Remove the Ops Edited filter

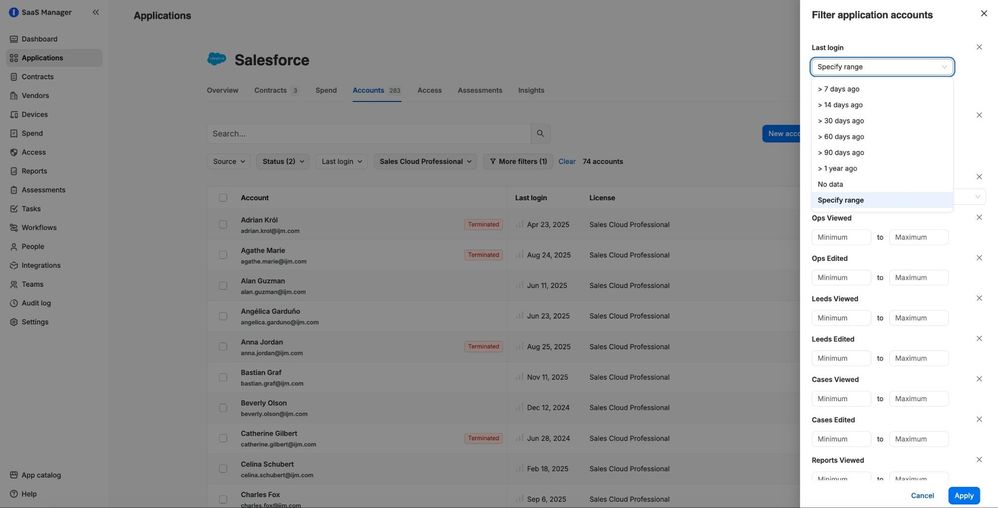(979, 258)
